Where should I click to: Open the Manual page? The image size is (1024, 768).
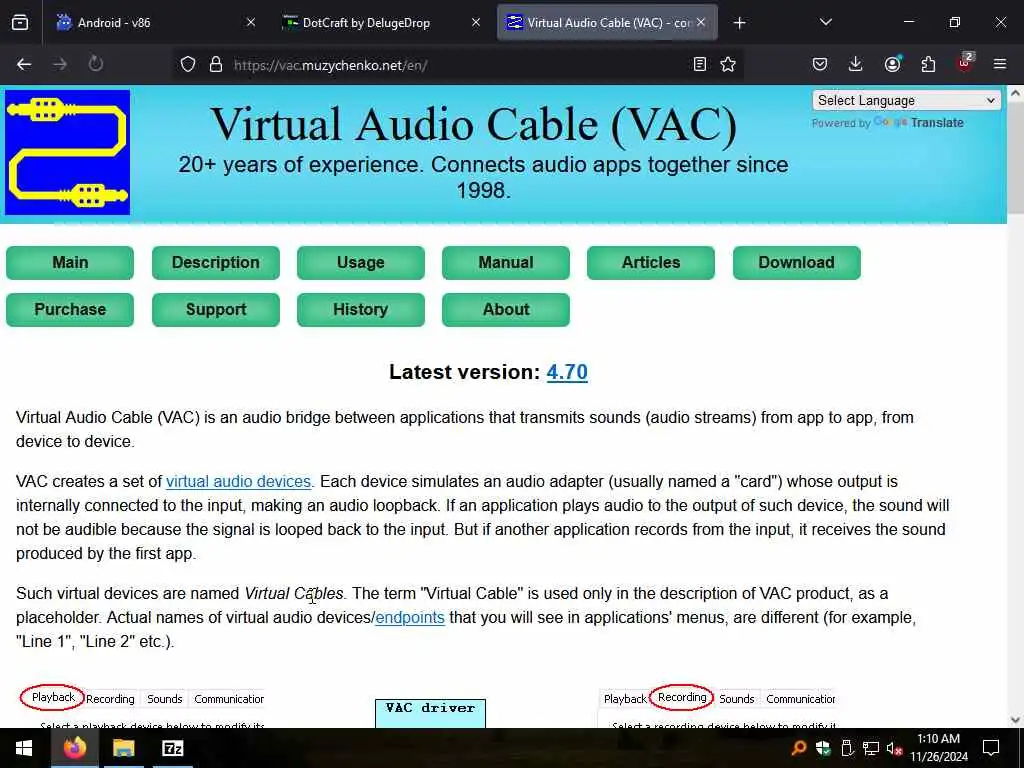tap(505, 263)
